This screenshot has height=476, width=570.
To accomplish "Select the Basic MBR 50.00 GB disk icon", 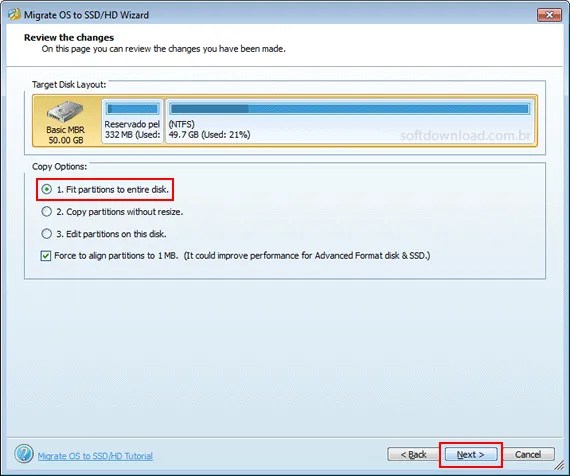I will click(66, 121).
